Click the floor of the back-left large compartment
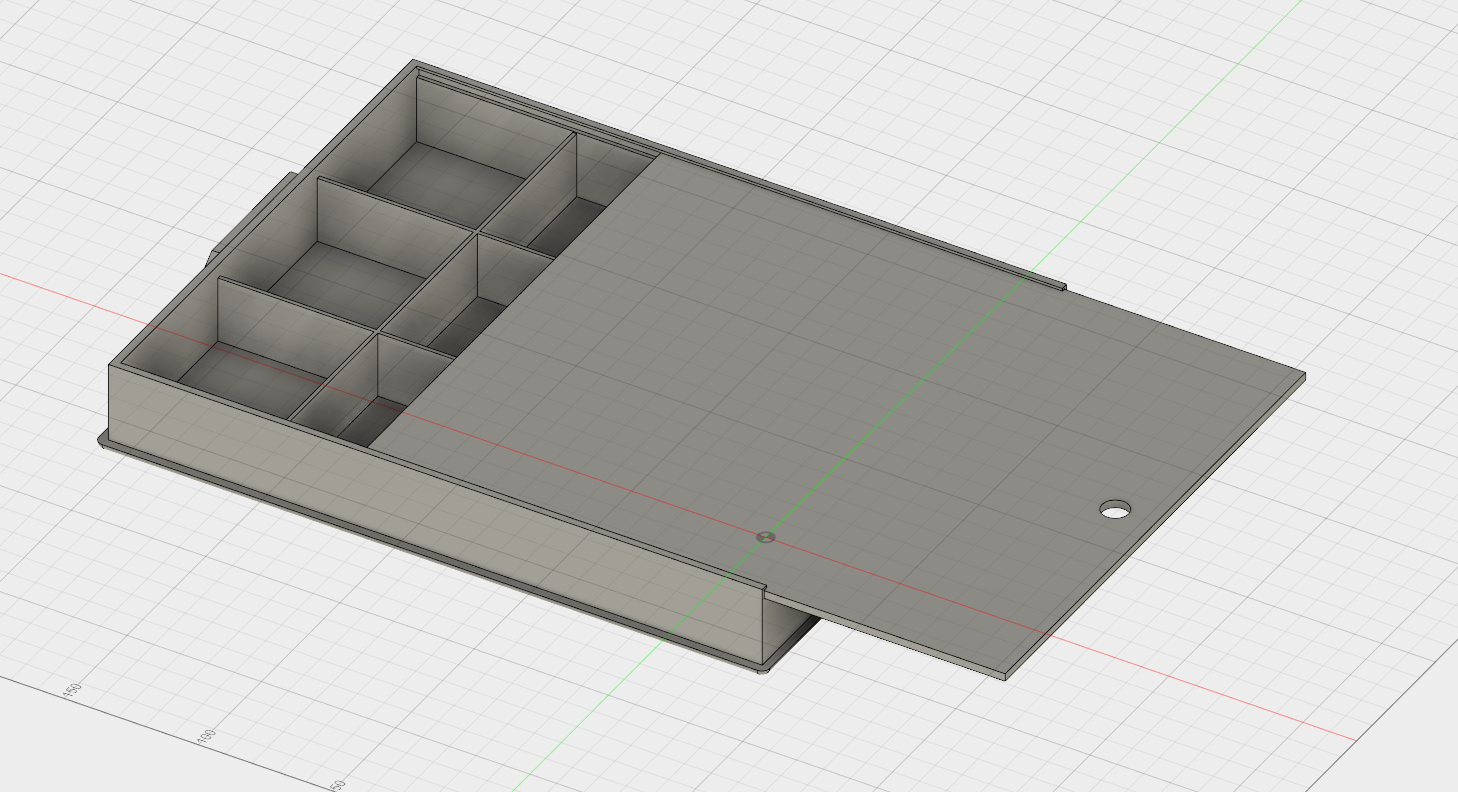The height and width of the screenshot is (792, 1458). click(445, 178)
